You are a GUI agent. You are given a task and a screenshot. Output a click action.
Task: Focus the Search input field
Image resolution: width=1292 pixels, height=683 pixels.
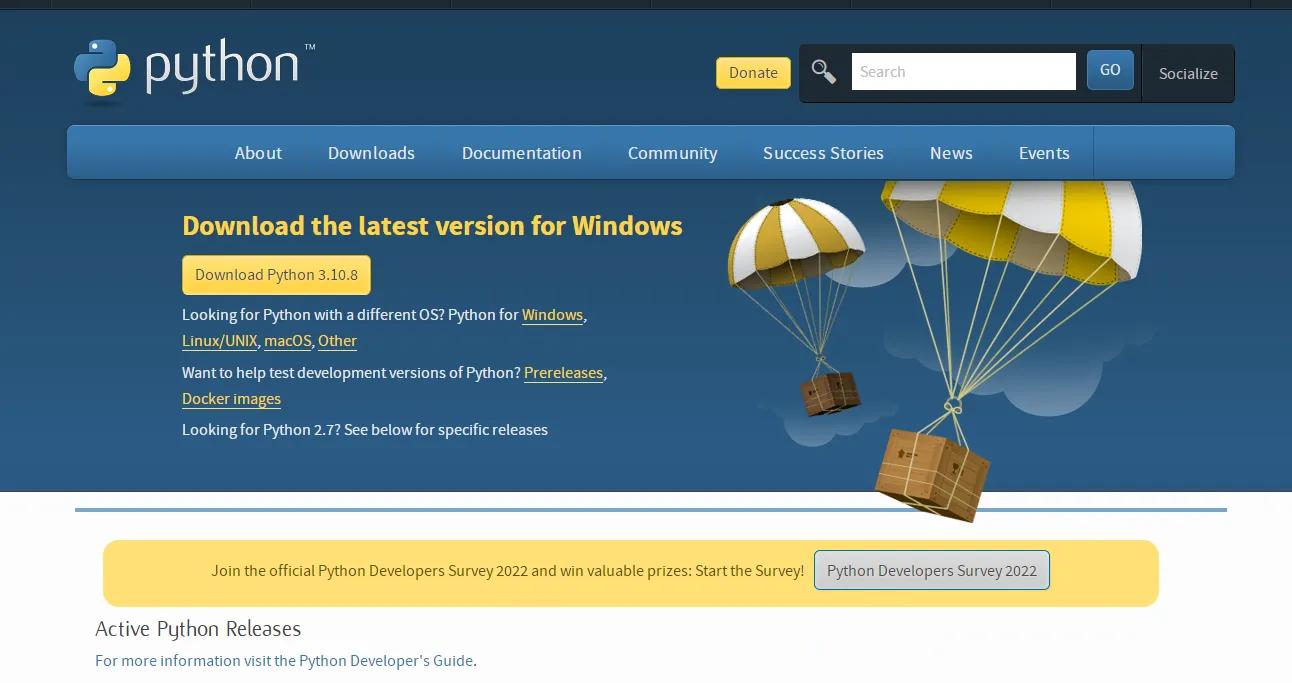pos(963,72)
